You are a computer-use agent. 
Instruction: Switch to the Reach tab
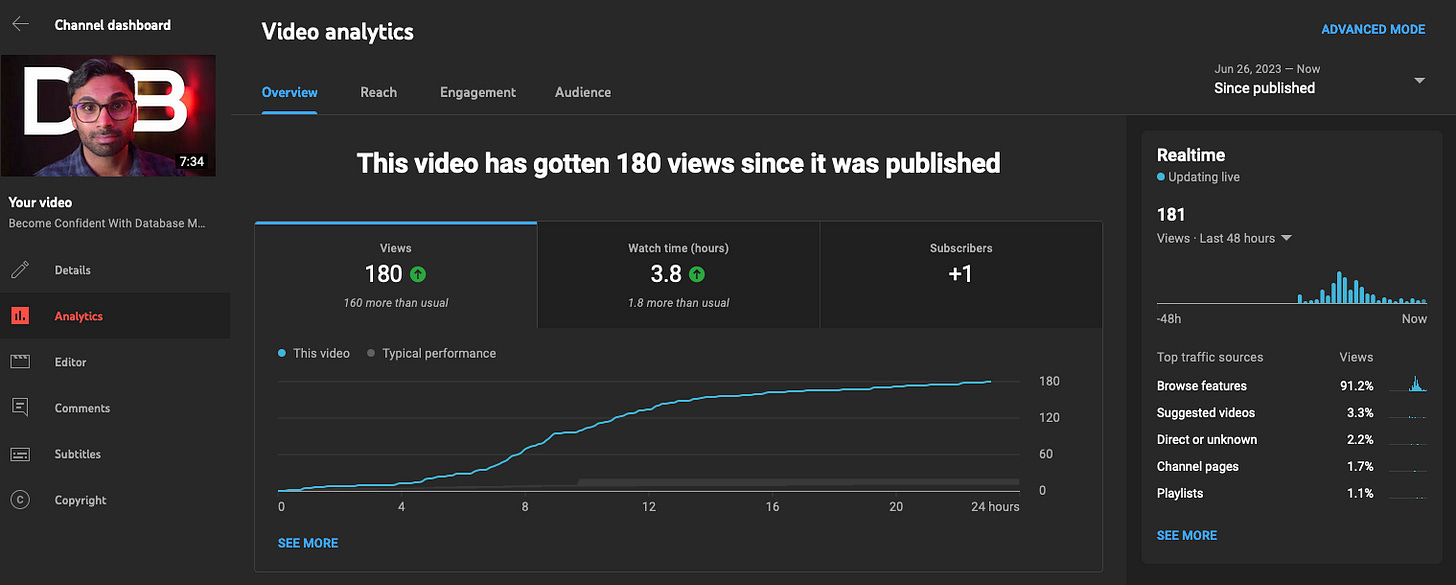click(x=379, y=92)
